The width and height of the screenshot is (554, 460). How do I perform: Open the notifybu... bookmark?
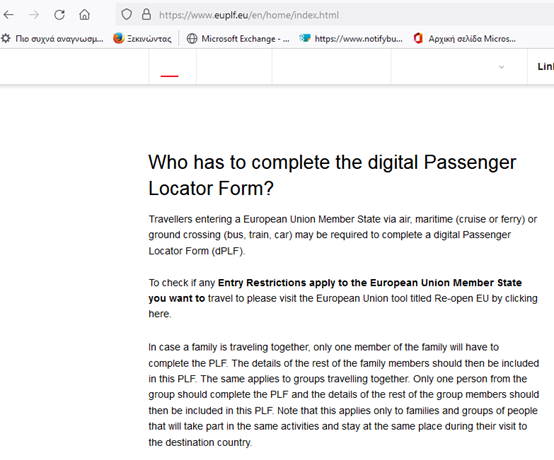(x=351, y=39)
